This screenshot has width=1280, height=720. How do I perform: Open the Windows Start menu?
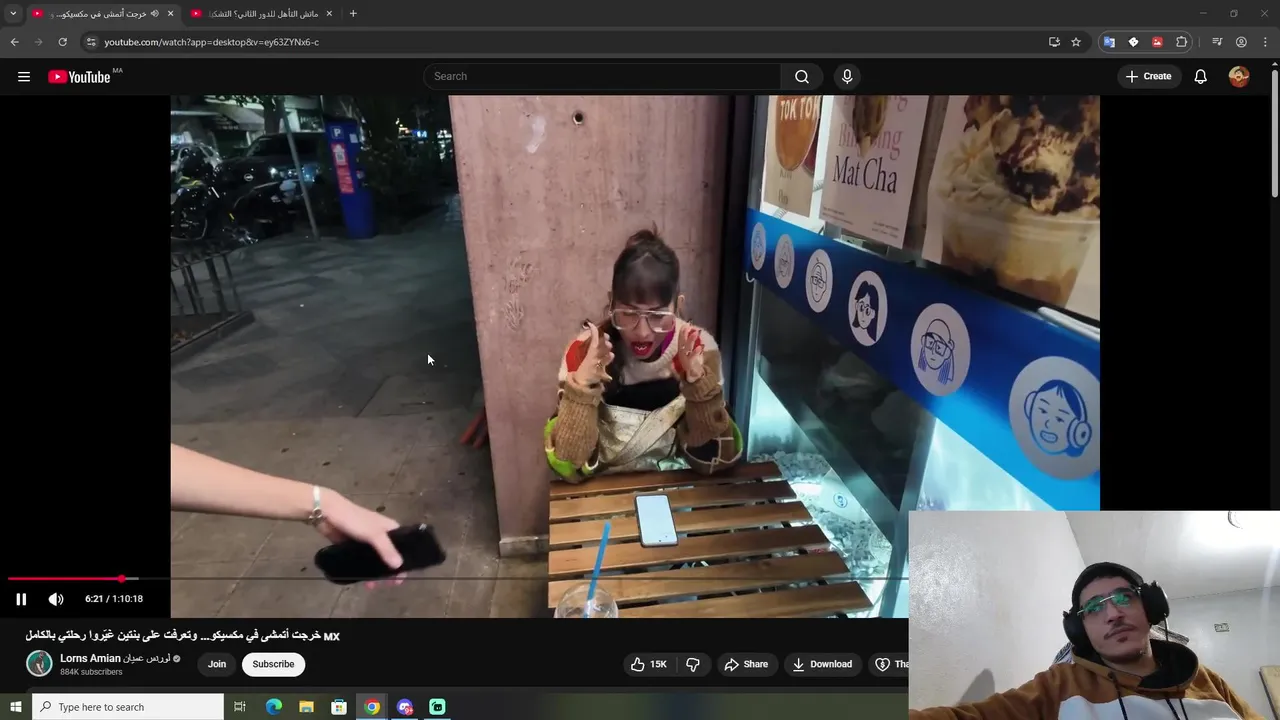click(x=15, y=707)
